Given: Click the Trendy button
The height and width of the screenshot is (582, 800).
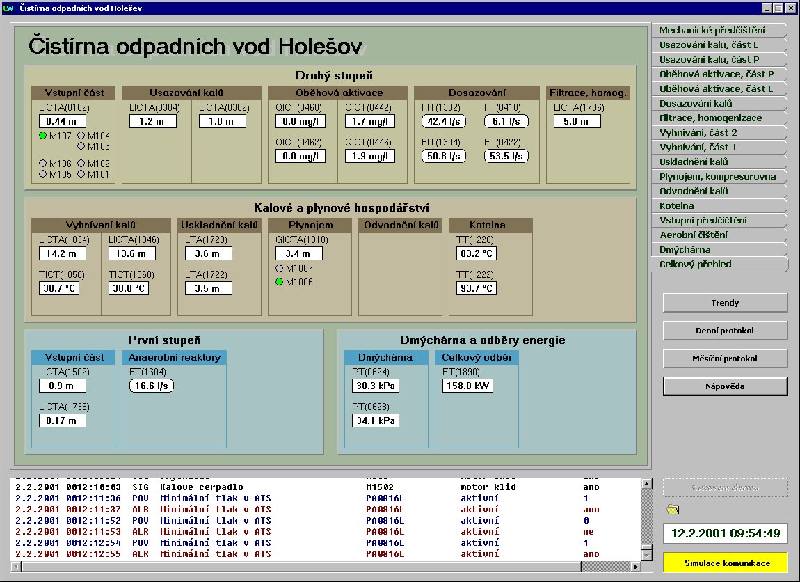Looking at the screenshot, I should (725, 303).
